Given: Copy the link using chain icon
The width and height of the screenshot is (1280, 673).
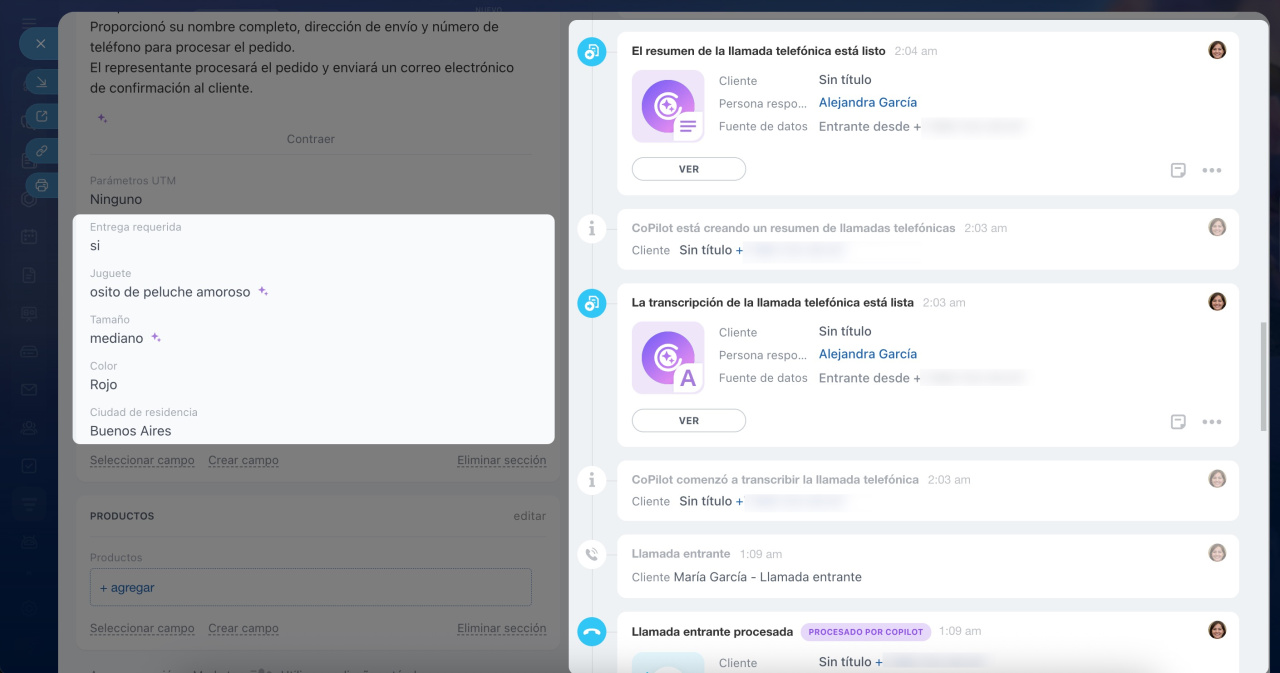Looking at the screenshot, I should point(41,151).
